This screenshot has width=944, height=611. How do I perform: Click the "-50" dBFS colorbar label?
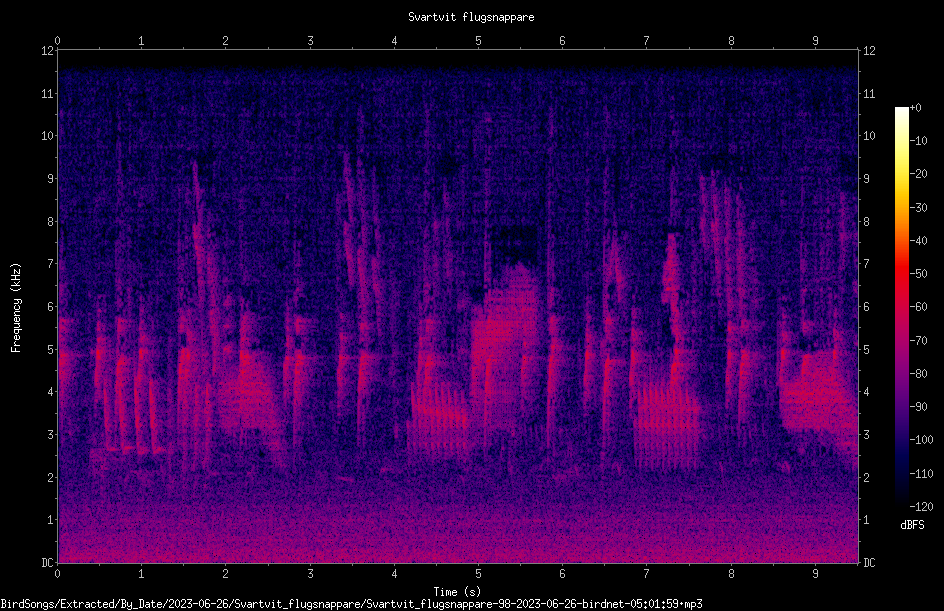(x=918, y=274)
